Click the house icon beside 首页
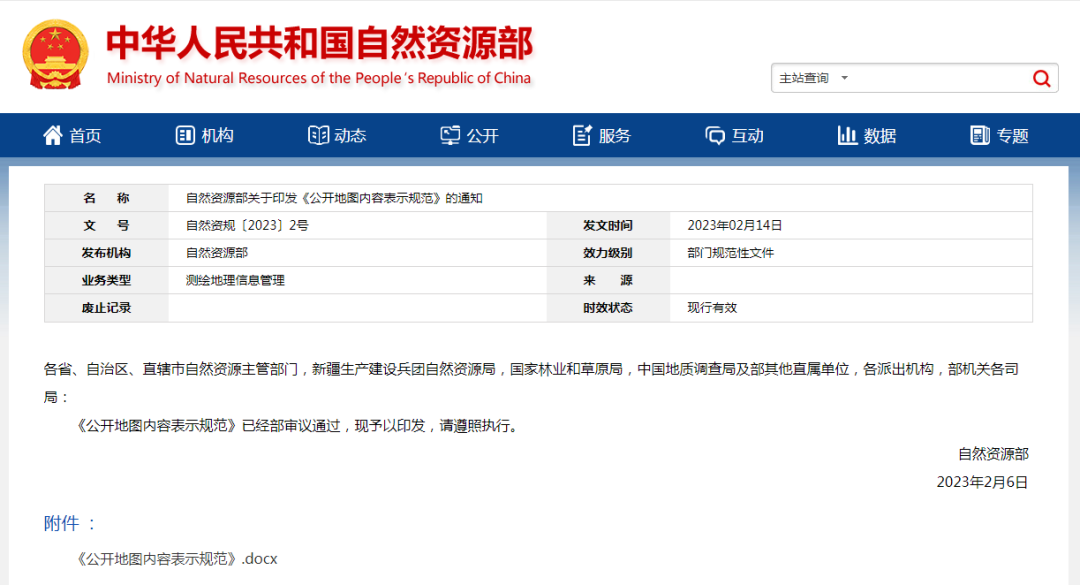 pos(52,135)
